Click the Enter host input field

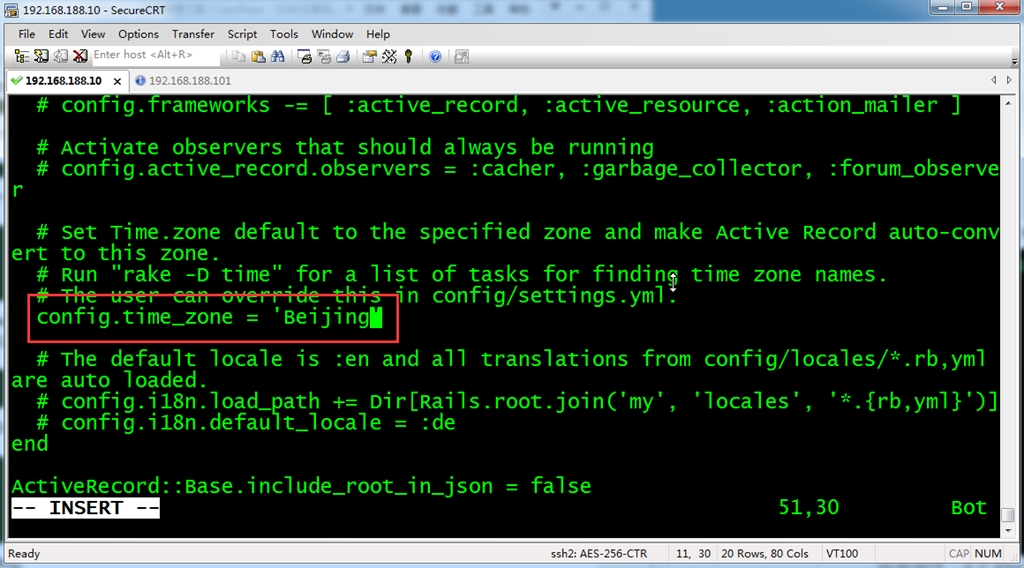154,55
